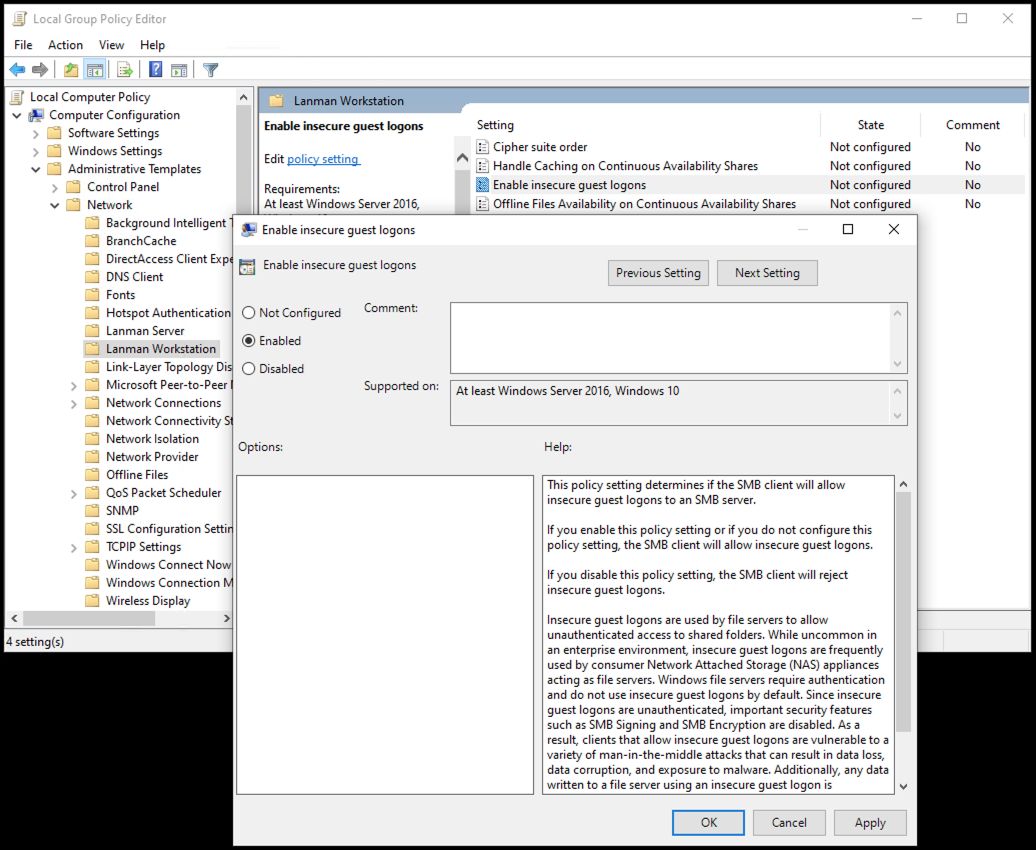Click the Offline Files folder icon in the tree
This screenshot has width=1036, height=850.
click(92, 475)
